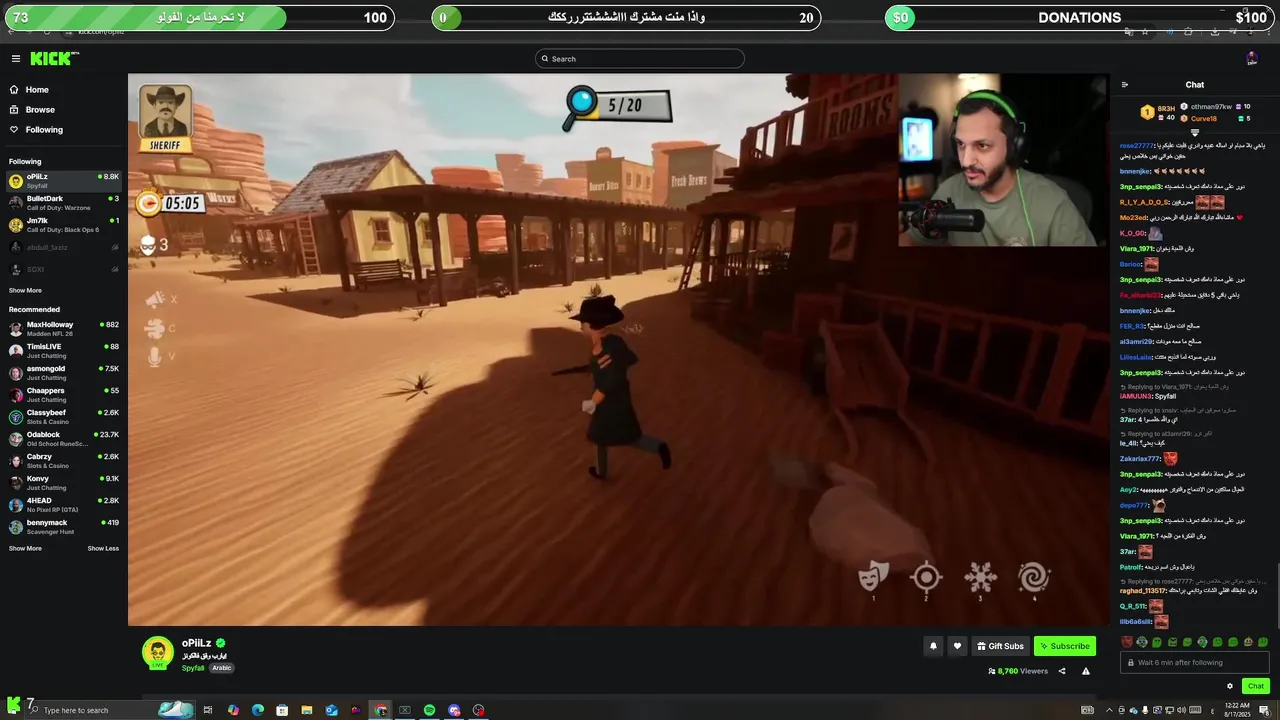Open Discord from the taskbar
The width and height of the screenshot is (1280, 720).
coord(454,710)
